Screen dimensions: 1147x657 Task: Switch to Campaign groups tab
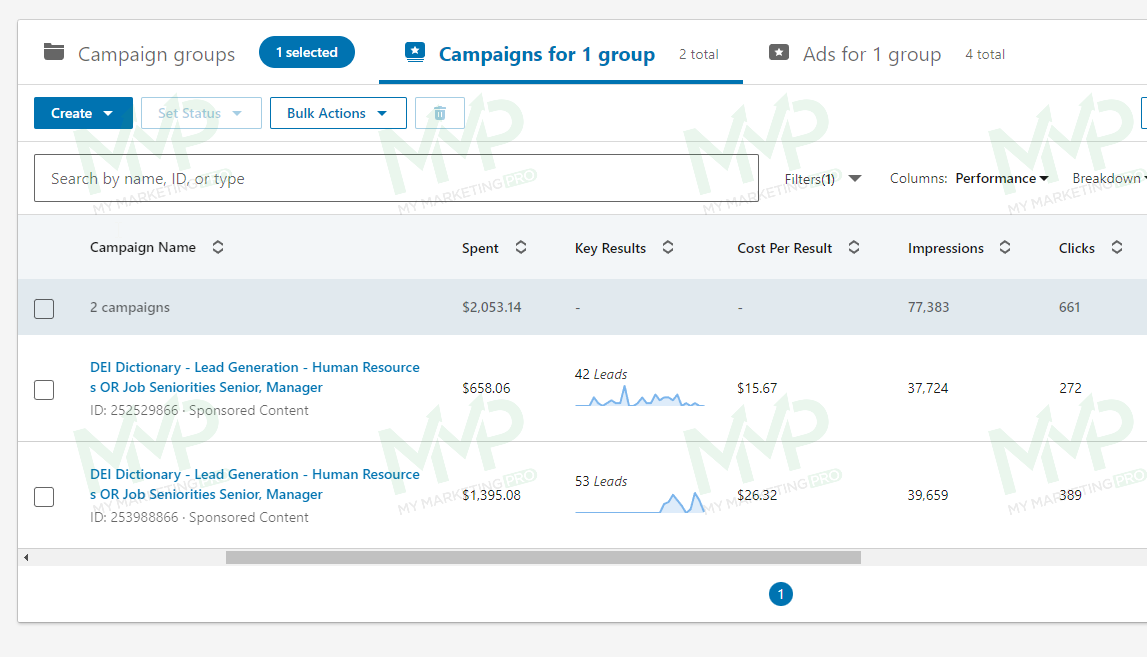[x=157, y=54]
